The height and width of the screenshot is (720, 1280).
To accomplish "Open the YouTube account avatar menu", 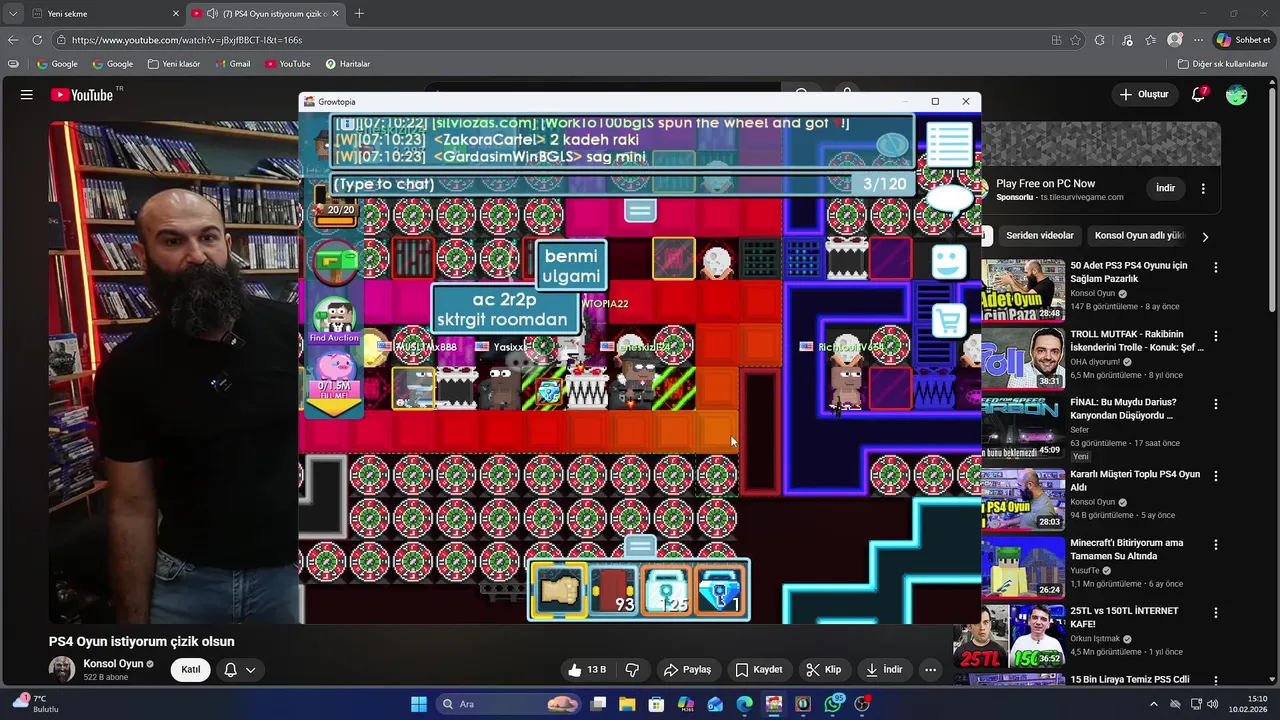I will click(1237, 95).
